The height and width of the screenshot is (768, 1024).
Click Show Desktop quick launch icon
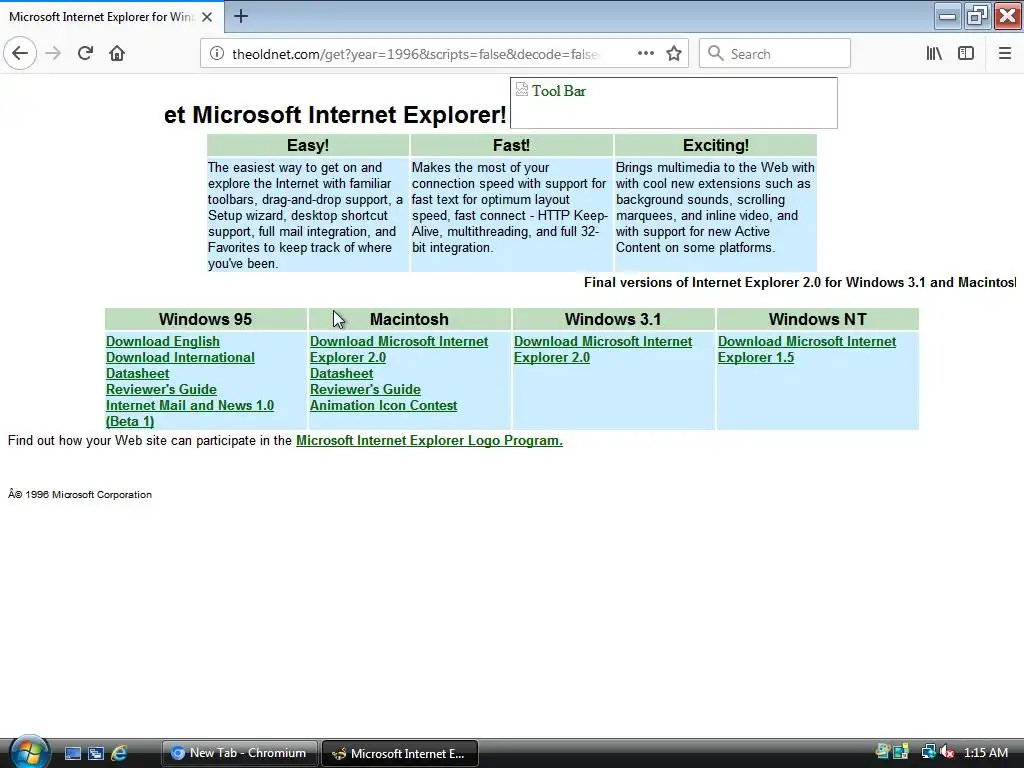click(72, 754)
